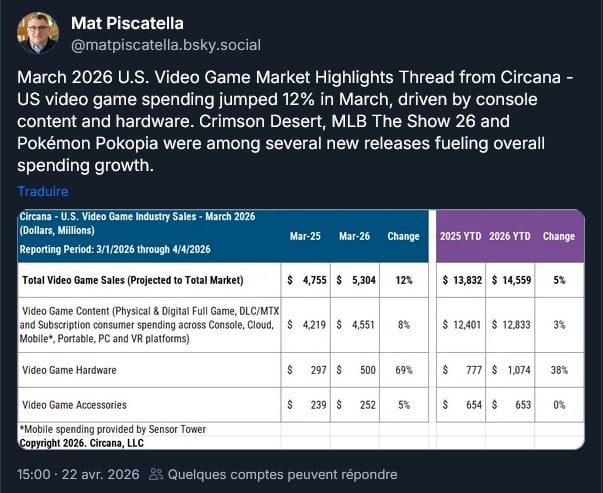Click the 38% YTD hardware change value
603x493 pixels.
[x=559, y=370]
